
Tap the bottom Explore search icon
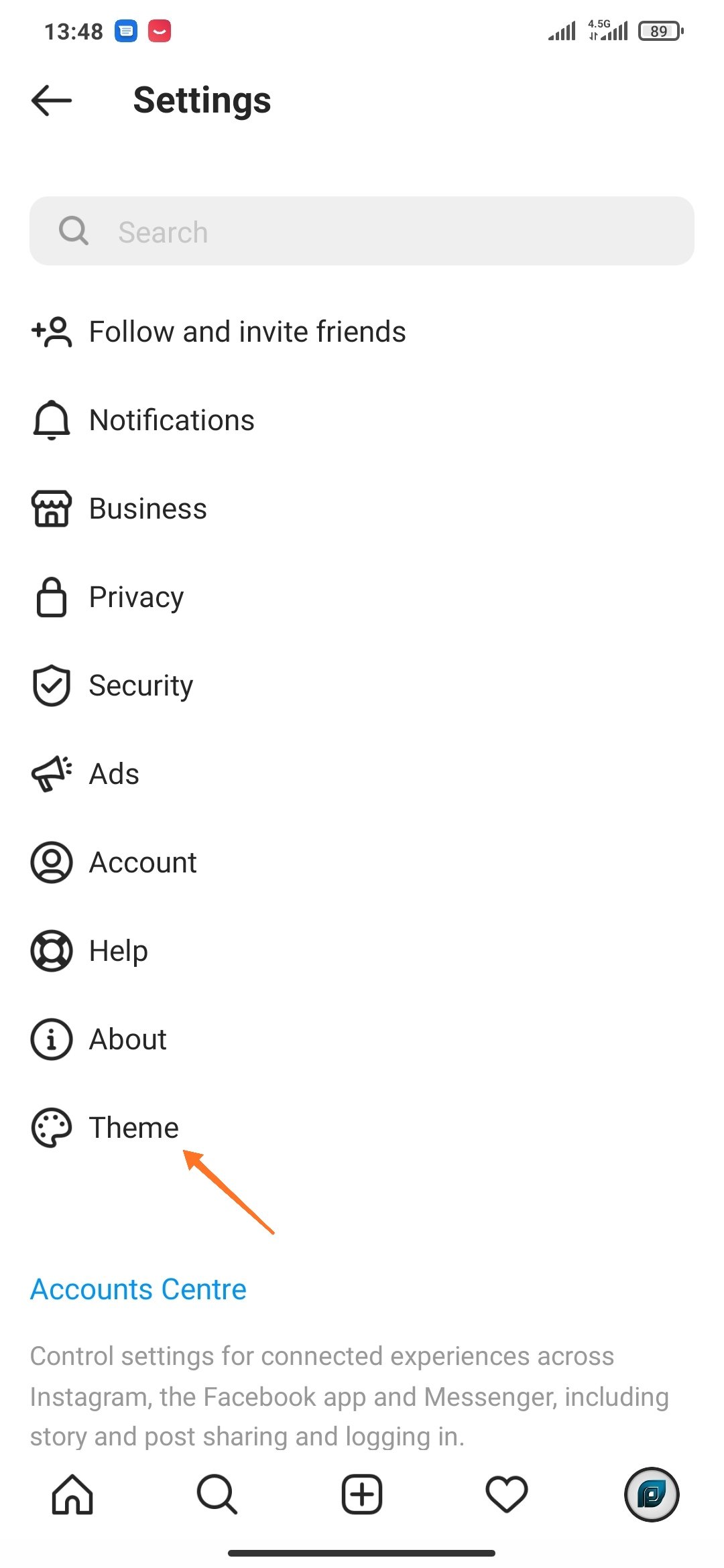pyautogui.click(x=217, y=1494)
